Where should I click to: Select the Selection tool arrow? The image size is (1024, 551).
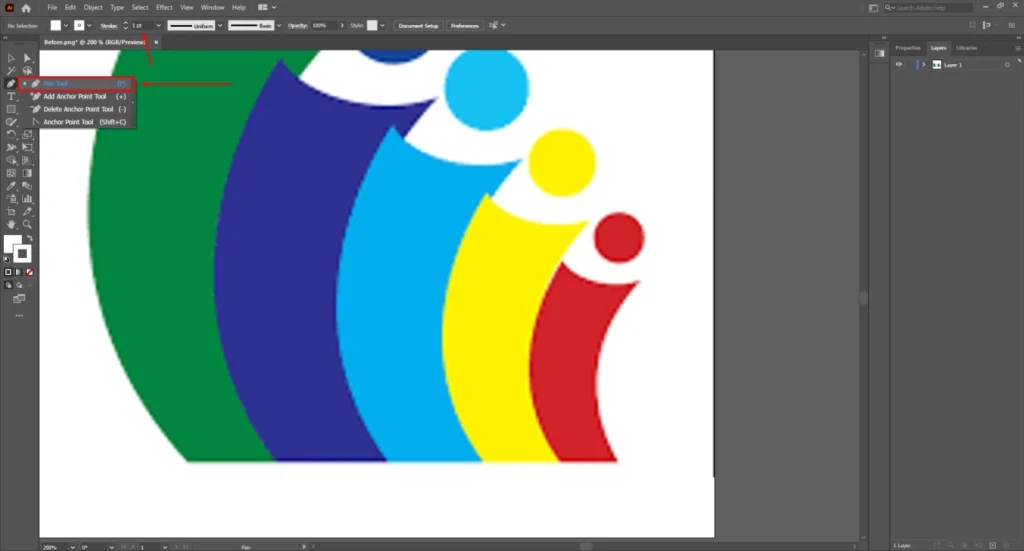11,58
